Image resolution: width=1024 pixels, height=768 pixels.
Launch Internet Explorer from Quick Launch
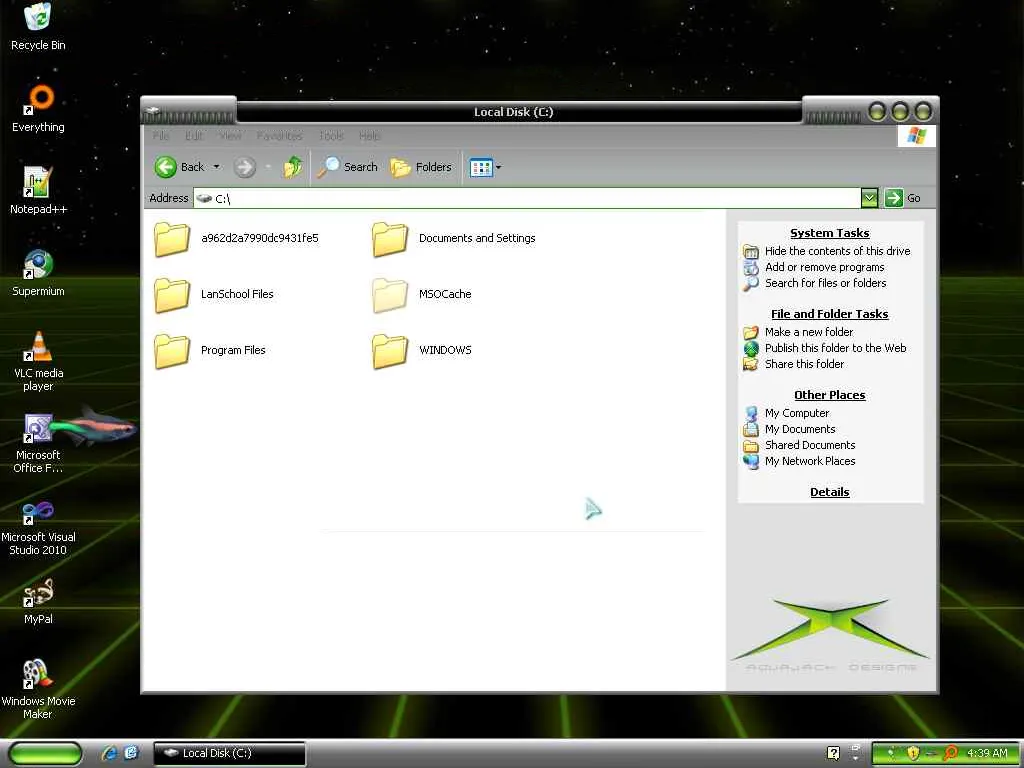pyautogui.click(x=109, y=753)
